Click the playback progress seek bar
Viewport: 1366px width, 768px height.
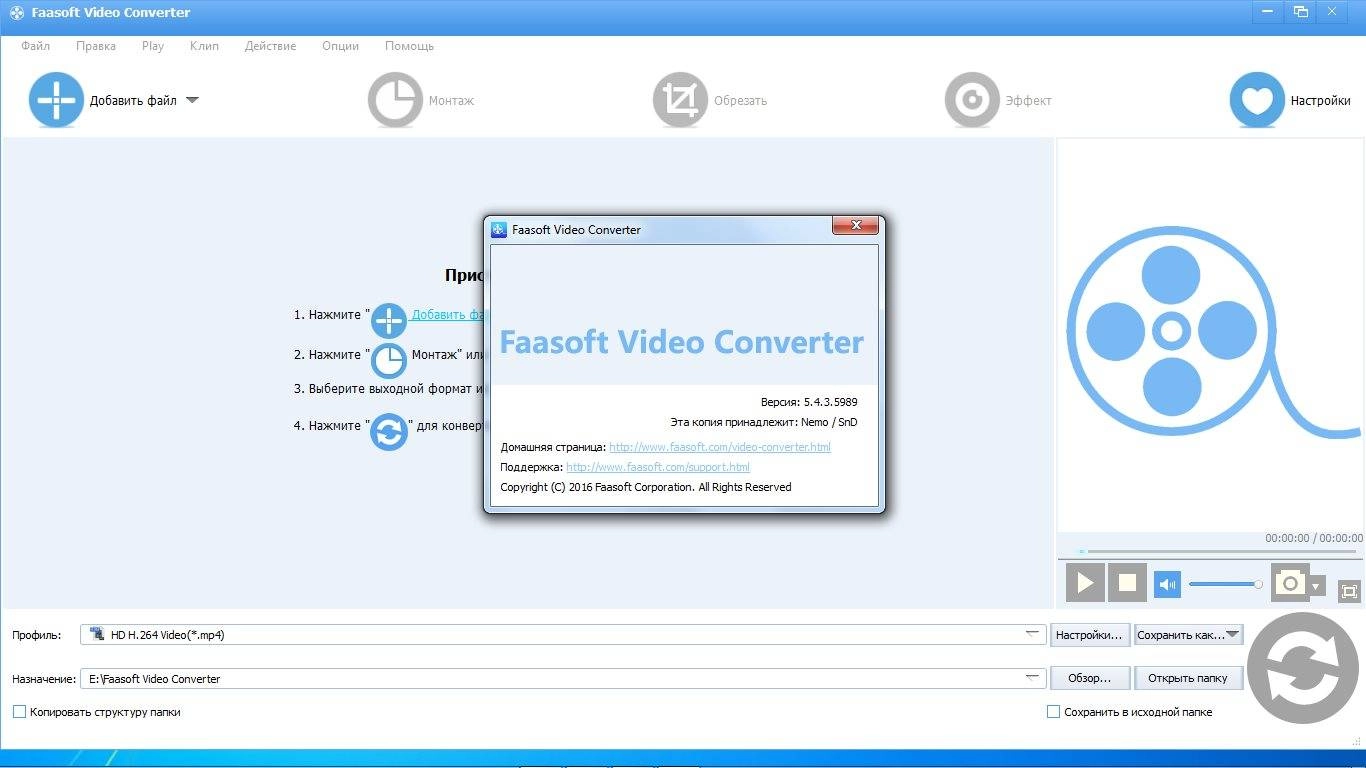(x=1220, y=551)
